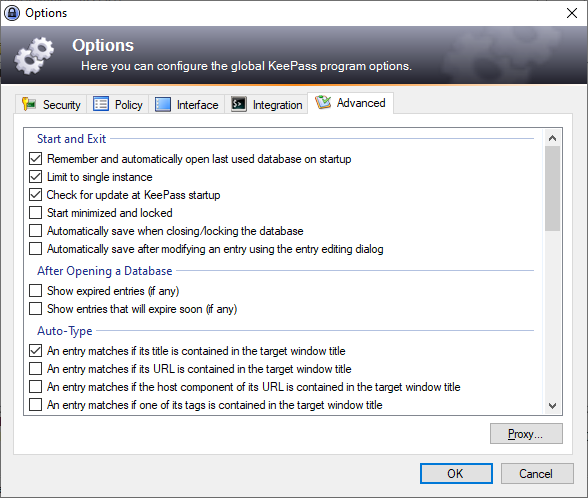This screenshot has width=588, height=498.
Task: Disable Check for update at KeePass startup
Action: [36, 195]
